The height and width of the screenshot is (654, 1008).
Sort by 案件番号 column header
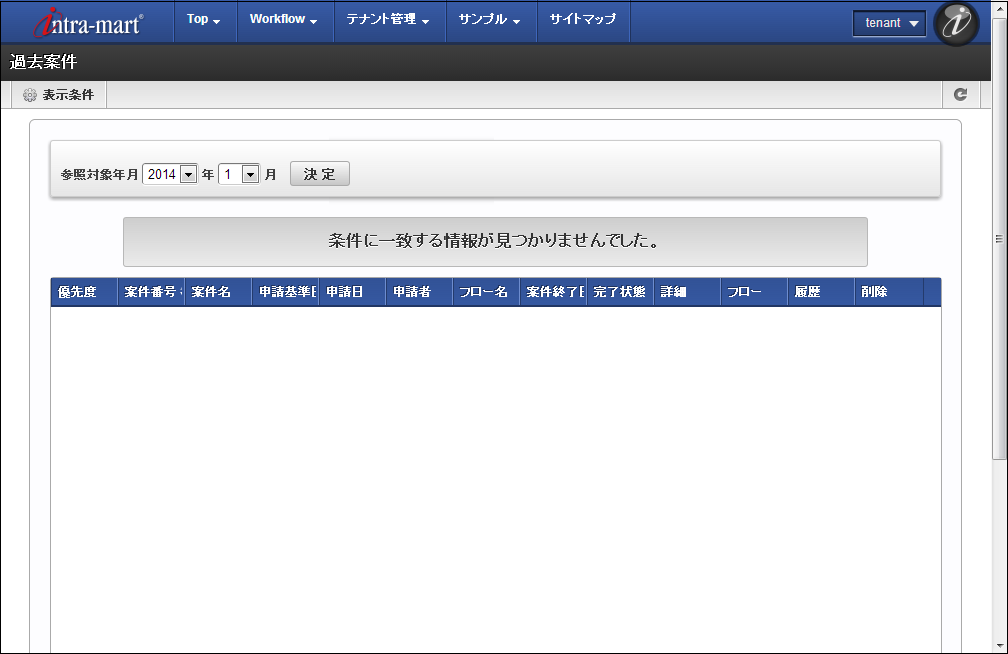pos(150,292)
